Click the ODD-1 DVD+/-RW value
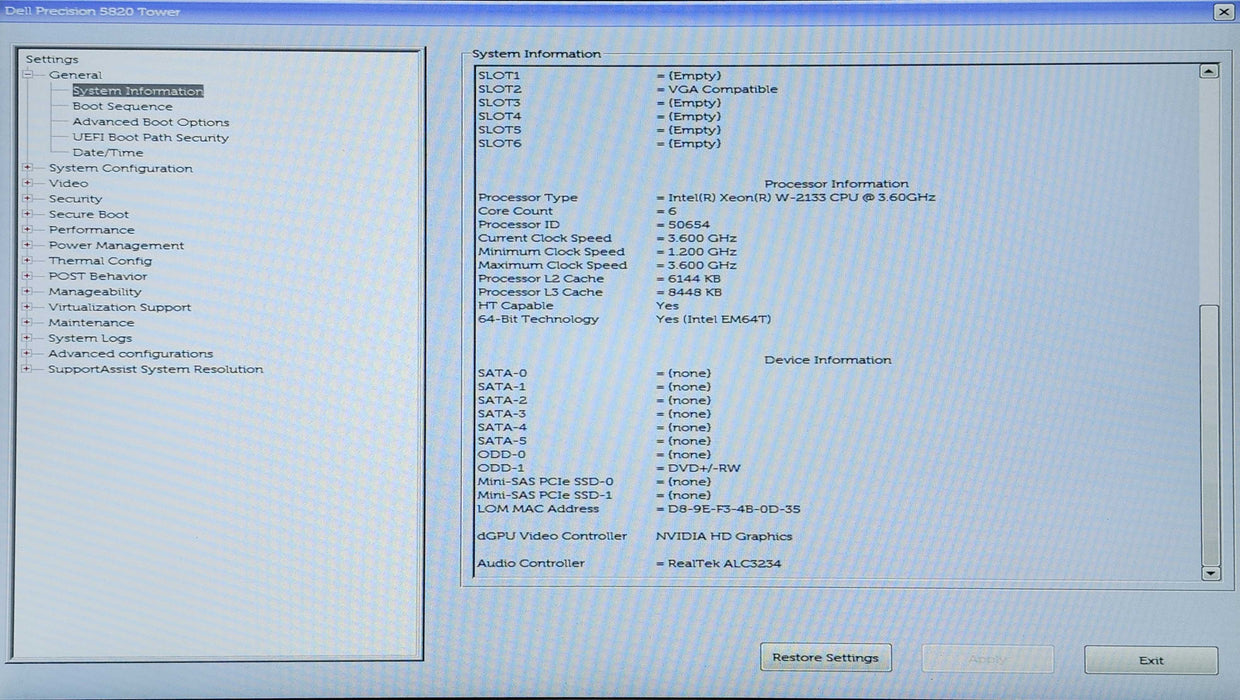This screenshot has height=700, width=1240. 704,468
